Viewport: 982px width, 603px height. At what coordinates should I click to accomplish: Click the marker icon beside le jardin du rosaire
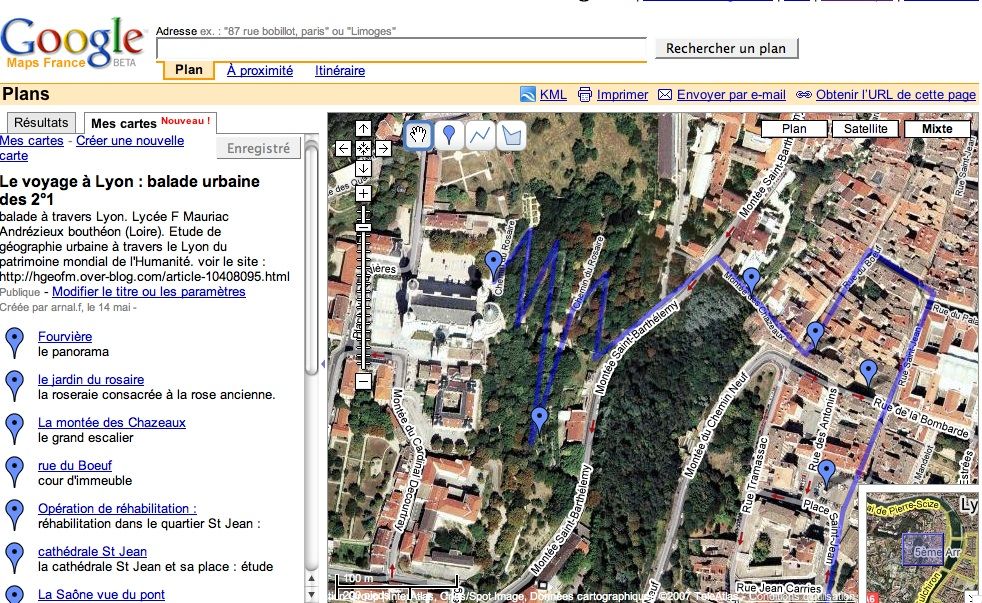[14, 386]
